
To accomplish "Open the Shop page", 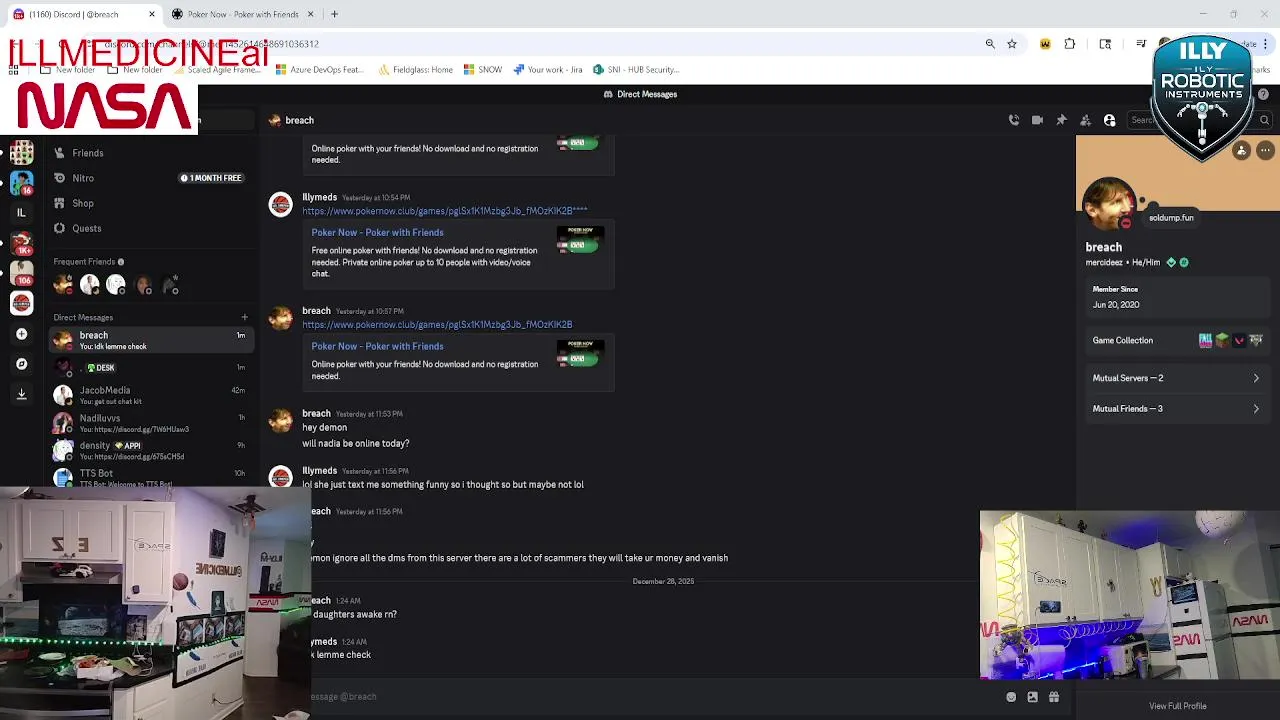I will (x=150, y=203).
